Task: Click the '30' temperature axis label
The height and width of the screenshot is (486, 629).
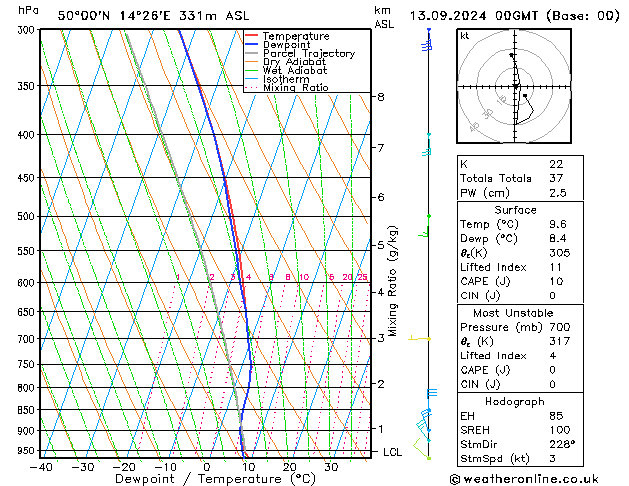Action: (x=331, y=467)
